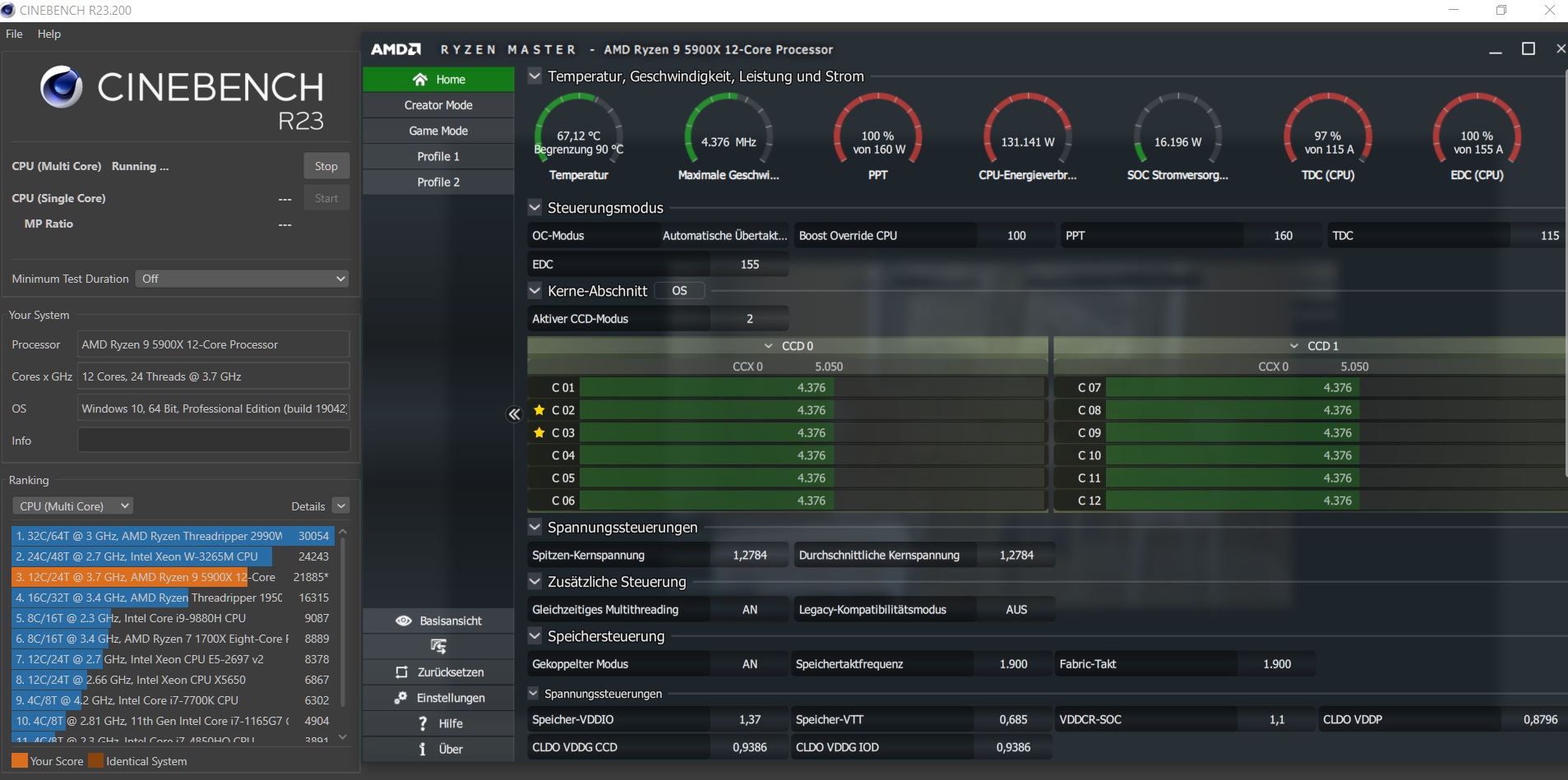1568x780 pixels.
Task: Click Spitzen-Kernspannung value 1,2784
Action: (x=749, y=555)
